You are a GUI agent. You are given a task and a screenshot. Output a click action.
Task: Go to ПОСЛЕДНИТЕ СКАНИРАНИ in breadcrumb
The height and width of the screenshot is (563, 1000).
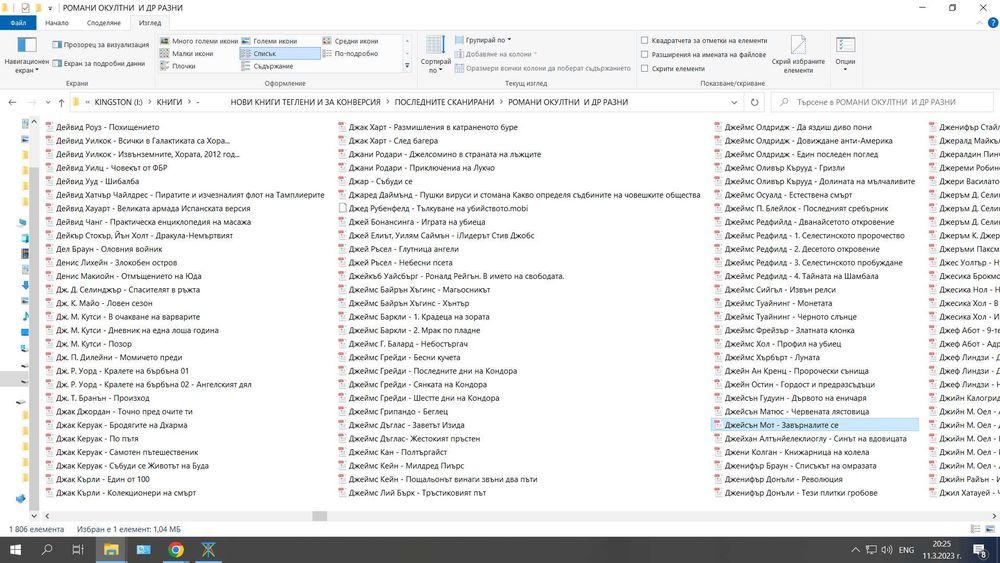(444, 102)
